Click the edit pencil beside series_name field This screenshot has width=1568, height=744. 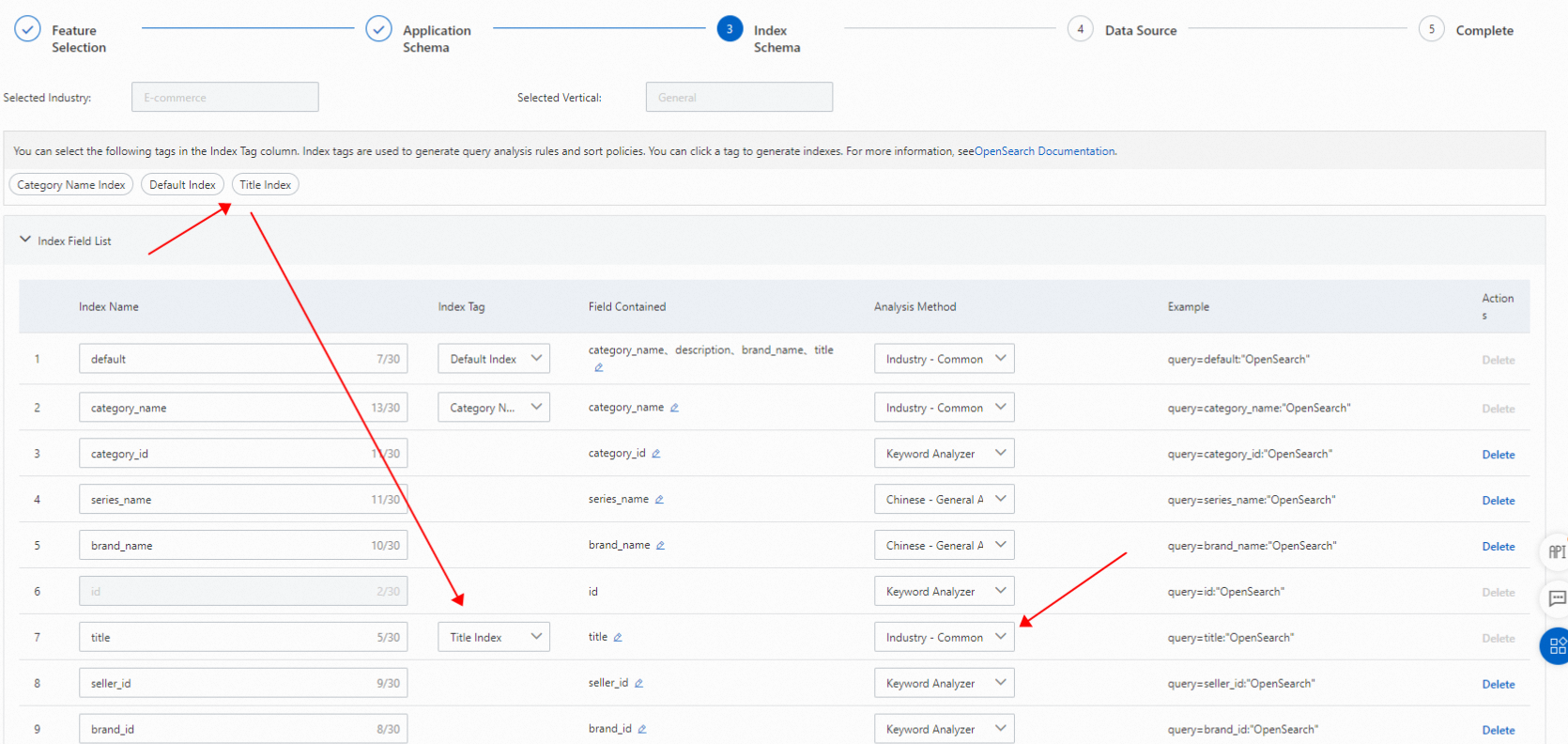pos(659,500)
